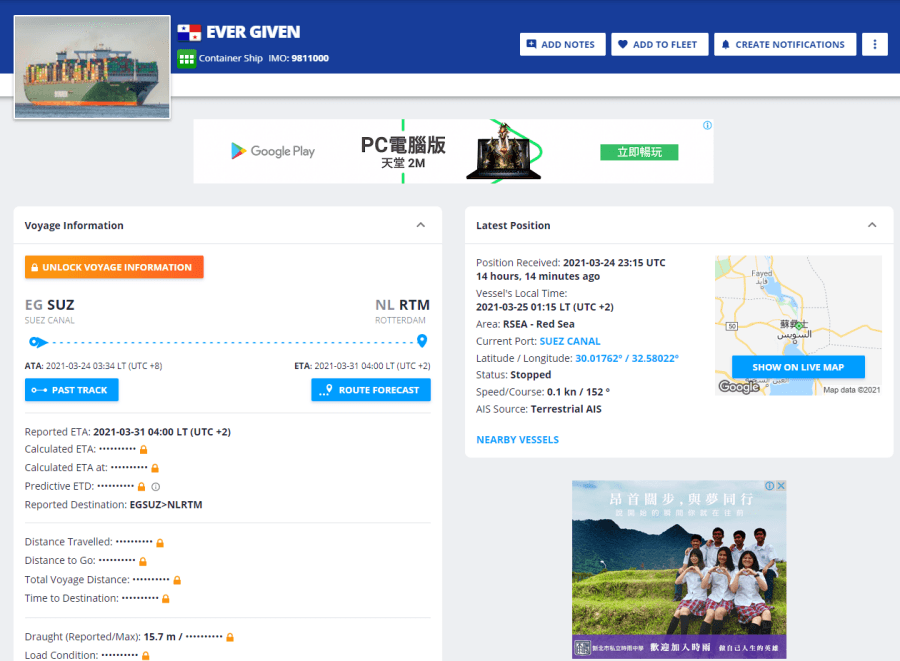Click Position Received timestamp text
Screen dimensions: 900x661
(614, 263)
